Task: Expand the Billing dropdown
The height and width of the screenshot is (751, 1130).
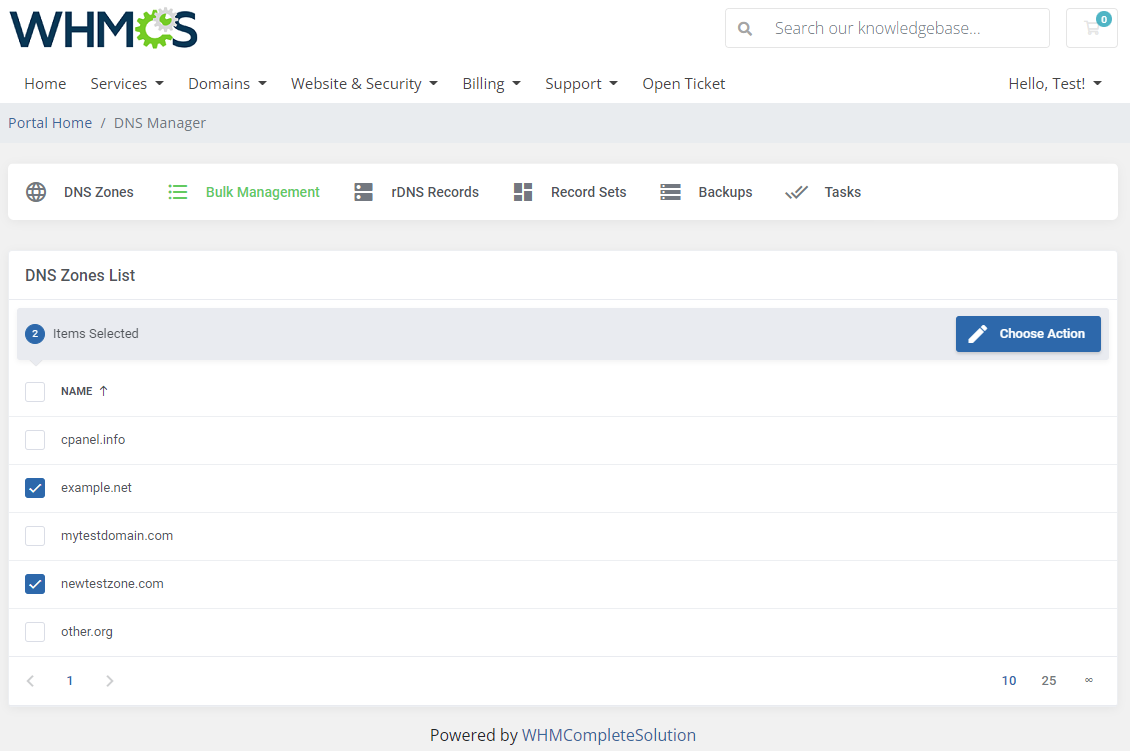Action: [491, 84]
